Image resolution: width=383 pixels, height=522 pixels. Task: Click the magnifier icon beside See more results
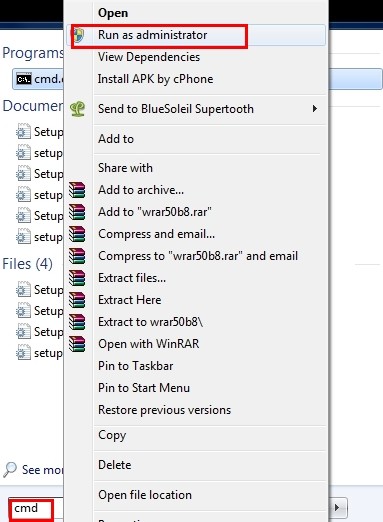pos(10,469)
